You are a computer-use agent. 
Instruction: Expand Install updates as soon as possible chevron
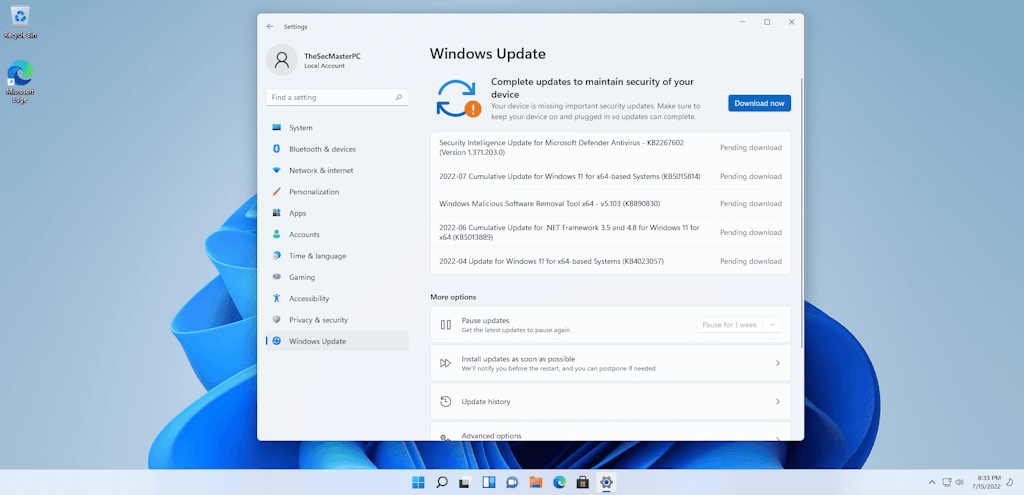pos(777,363)
